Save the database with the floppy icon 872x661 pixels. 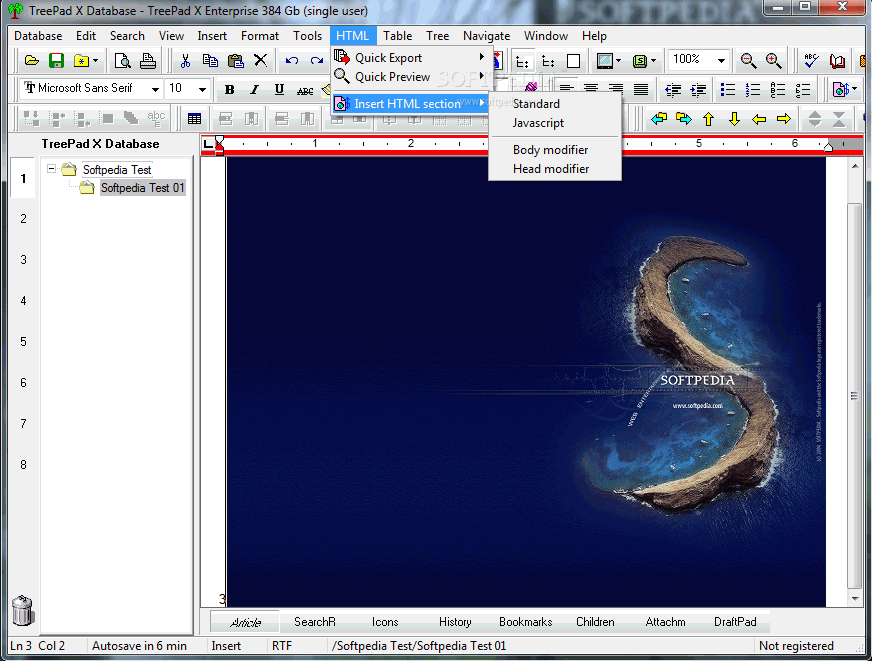(56, 60)
